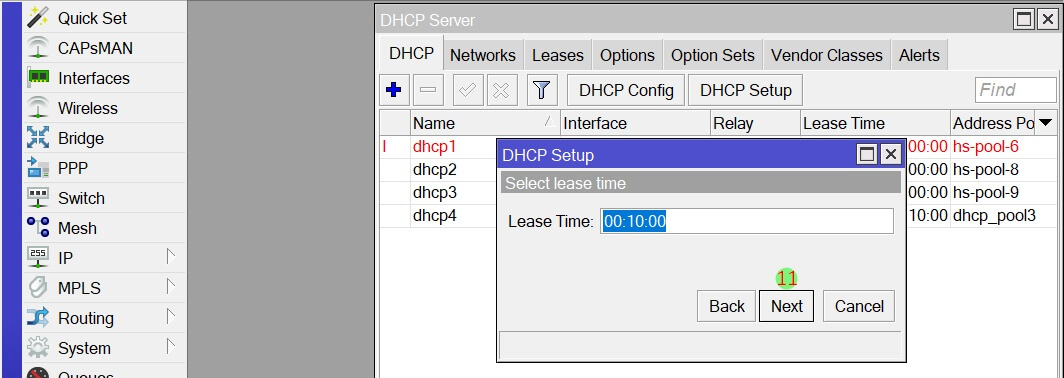Enable the selected entry with checkmark icon
The height and width of the screenshot is (378, 1064).
467,90
